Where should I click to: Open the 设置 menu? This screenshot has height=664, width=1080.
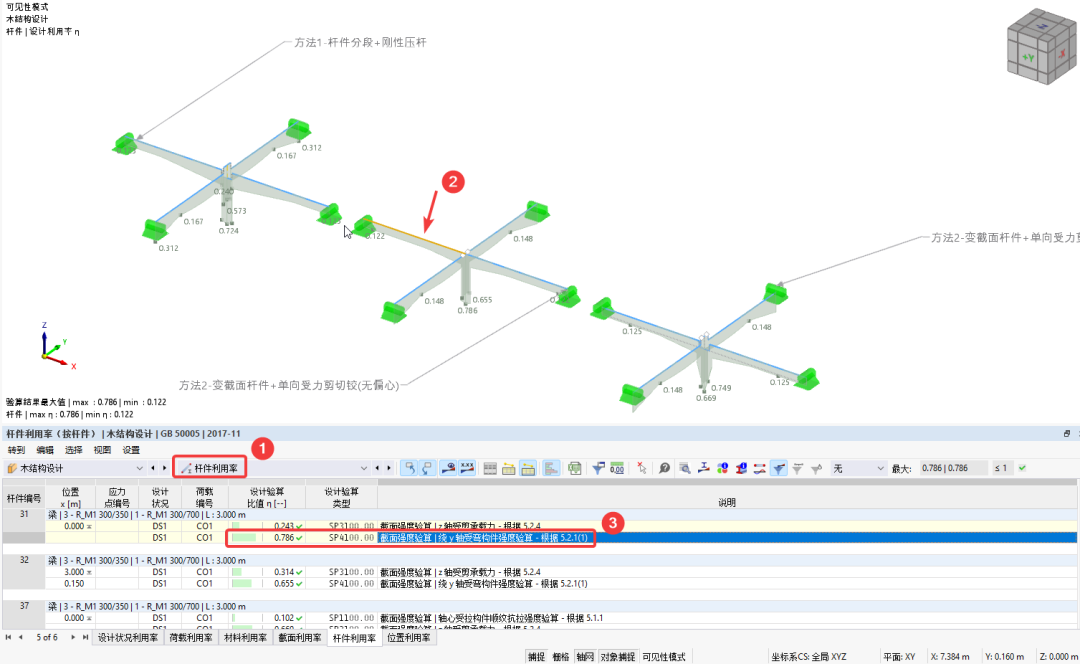point(131,450)
